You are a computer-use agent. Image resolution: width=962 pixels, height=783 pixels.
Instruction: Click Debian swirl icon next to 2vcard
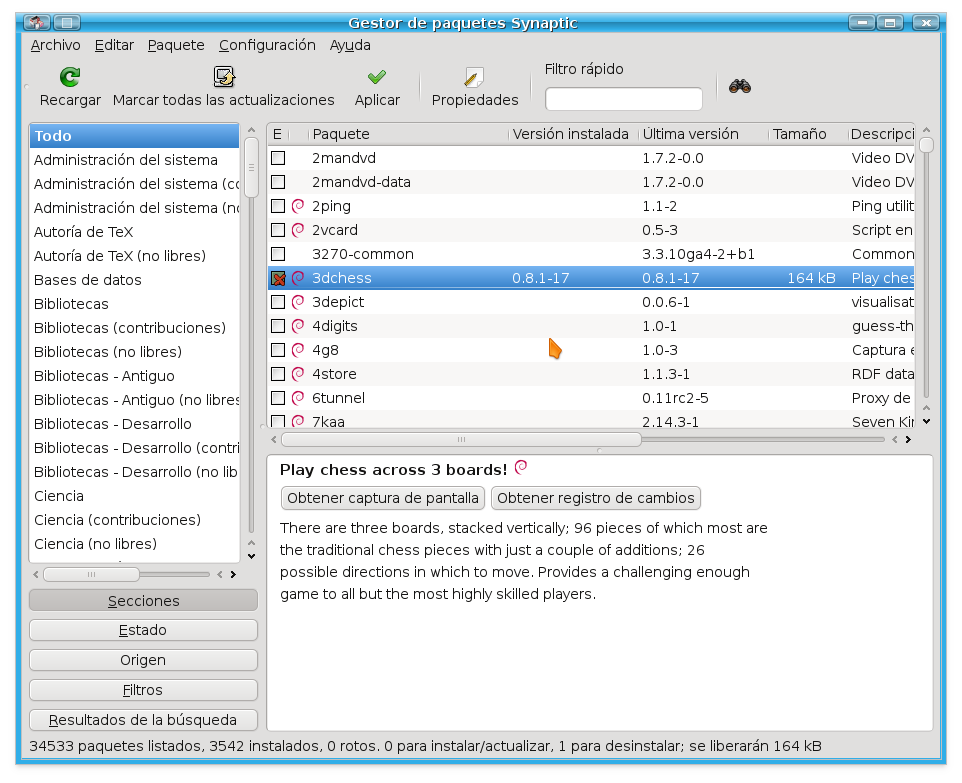298,230
